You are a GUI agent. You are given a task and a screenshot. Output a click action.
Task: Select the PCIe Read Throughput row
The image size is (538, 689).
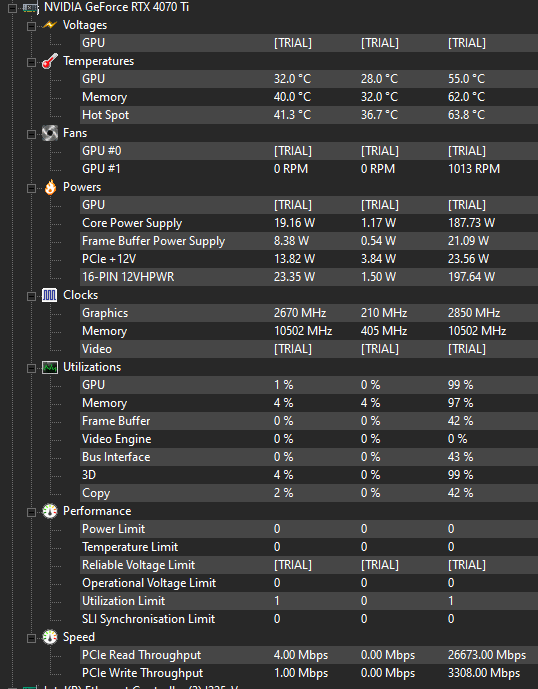click(309, 655)
